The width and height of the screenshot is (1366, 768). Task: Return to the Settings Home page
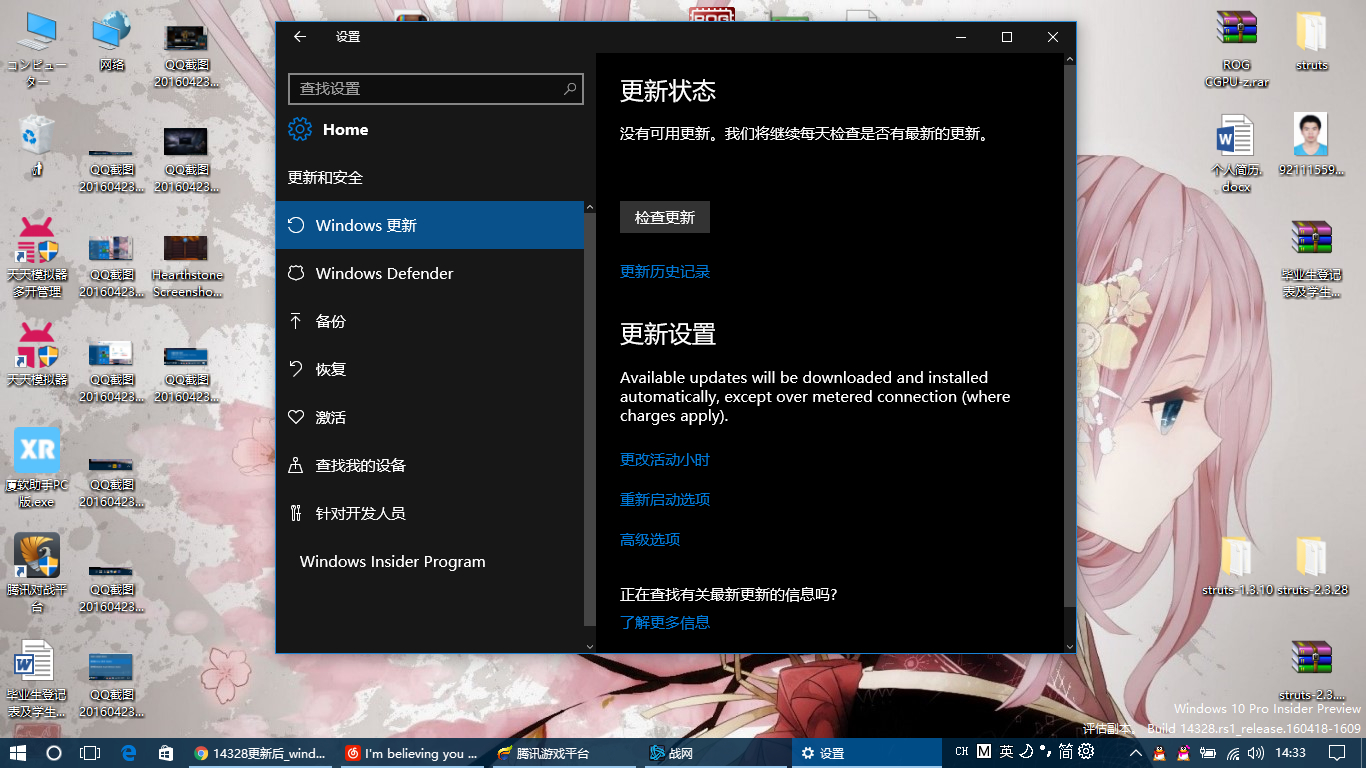coord(328,130)
